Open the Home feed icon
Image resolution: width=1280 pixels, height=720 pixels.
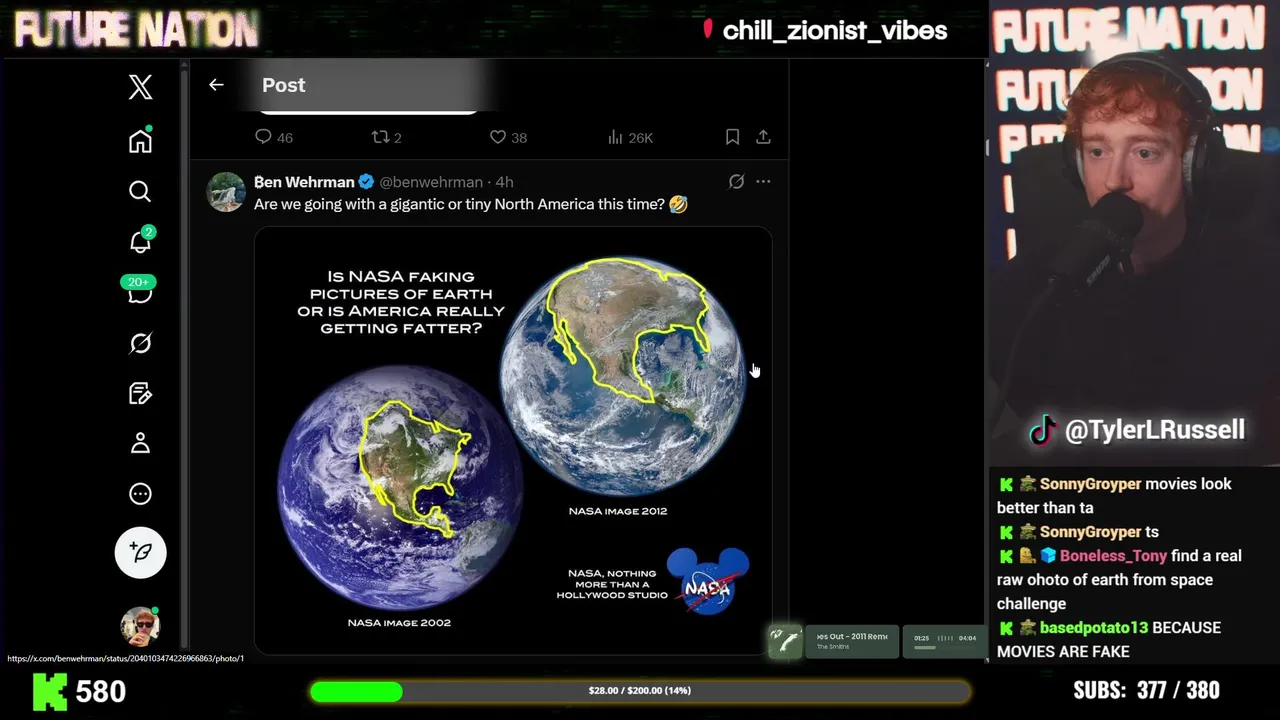140,140
